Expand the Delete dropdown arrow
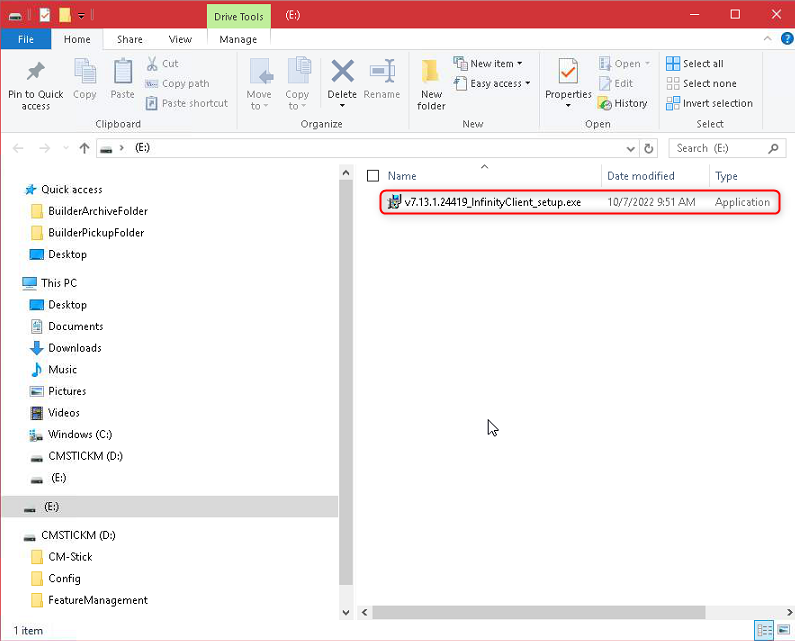Screen dimensions: 795x641 [x=342, y=105]
